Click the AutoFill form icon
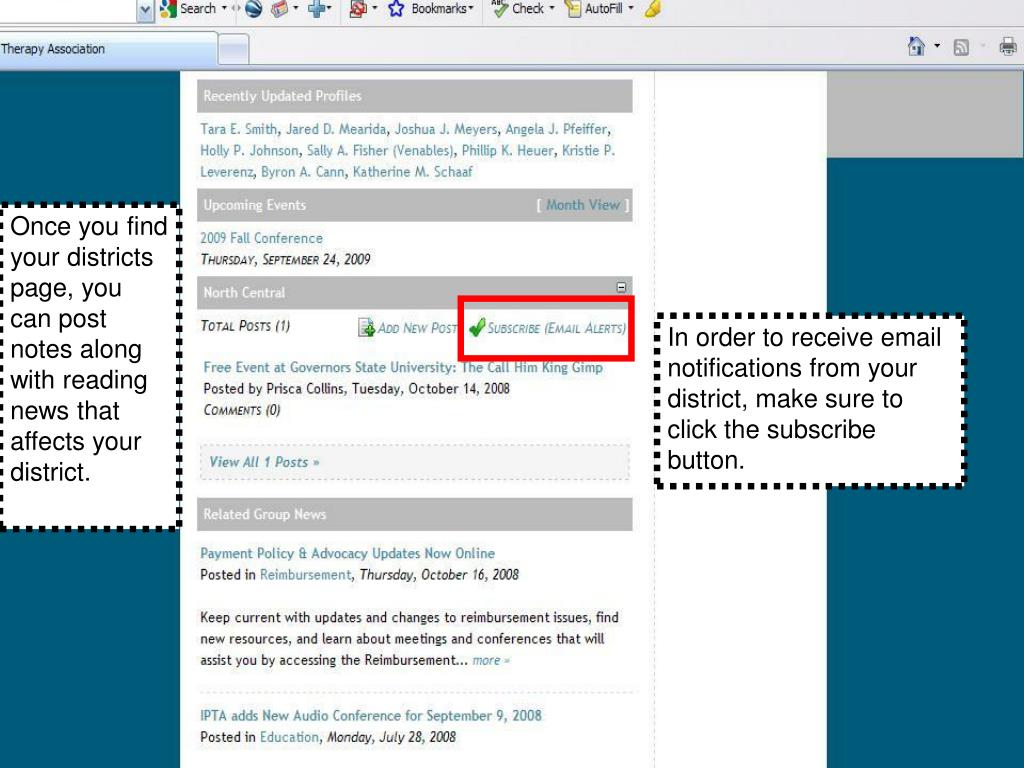 coord(573,8)
